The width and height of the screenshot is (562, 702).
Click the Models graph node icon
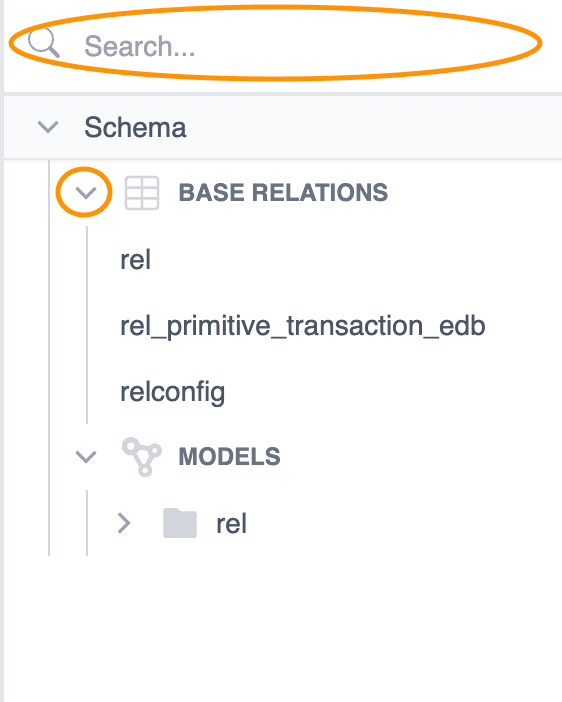(142, 457)
